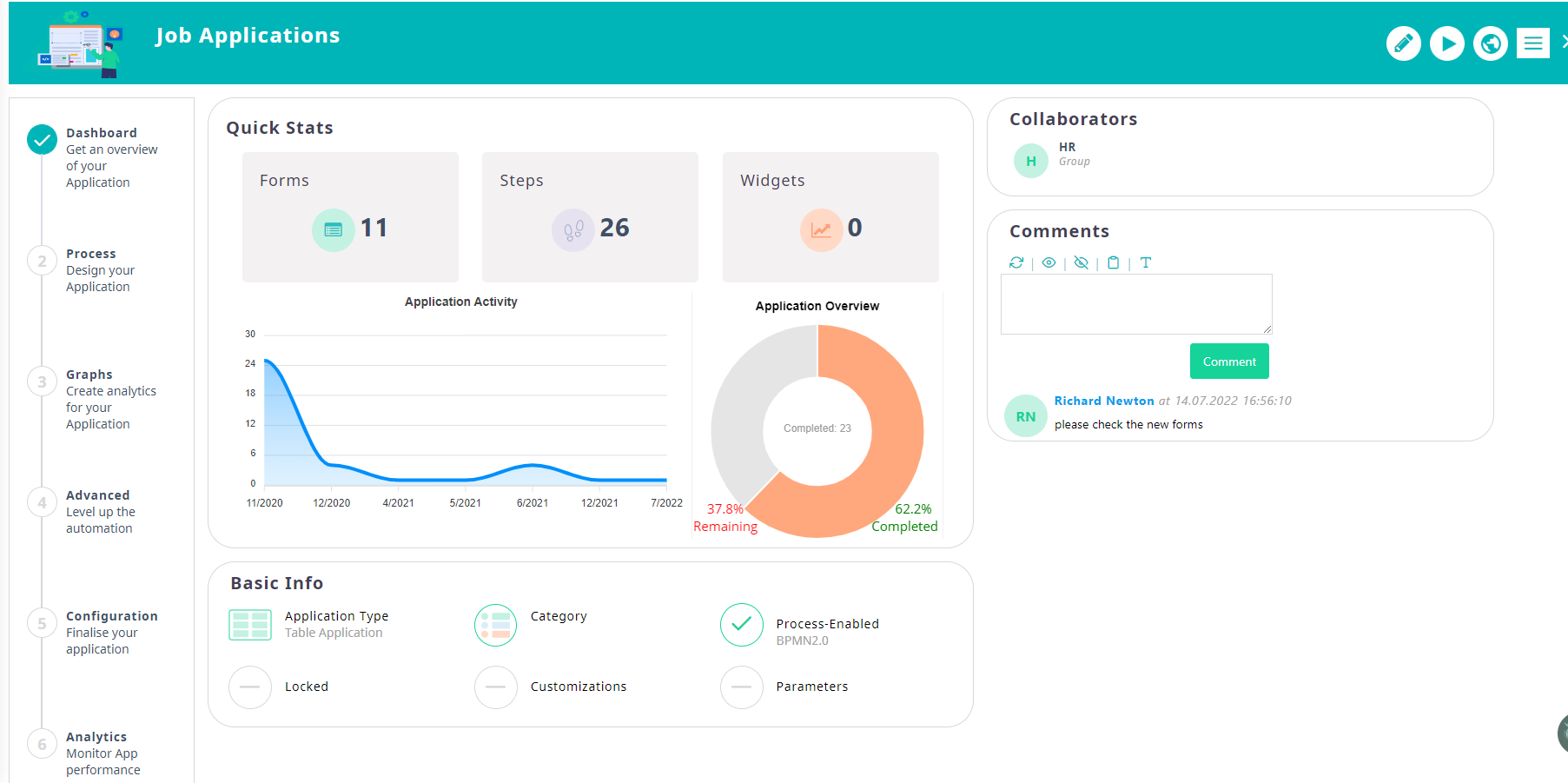Toggle the Customizations setting

pos(495,687)
